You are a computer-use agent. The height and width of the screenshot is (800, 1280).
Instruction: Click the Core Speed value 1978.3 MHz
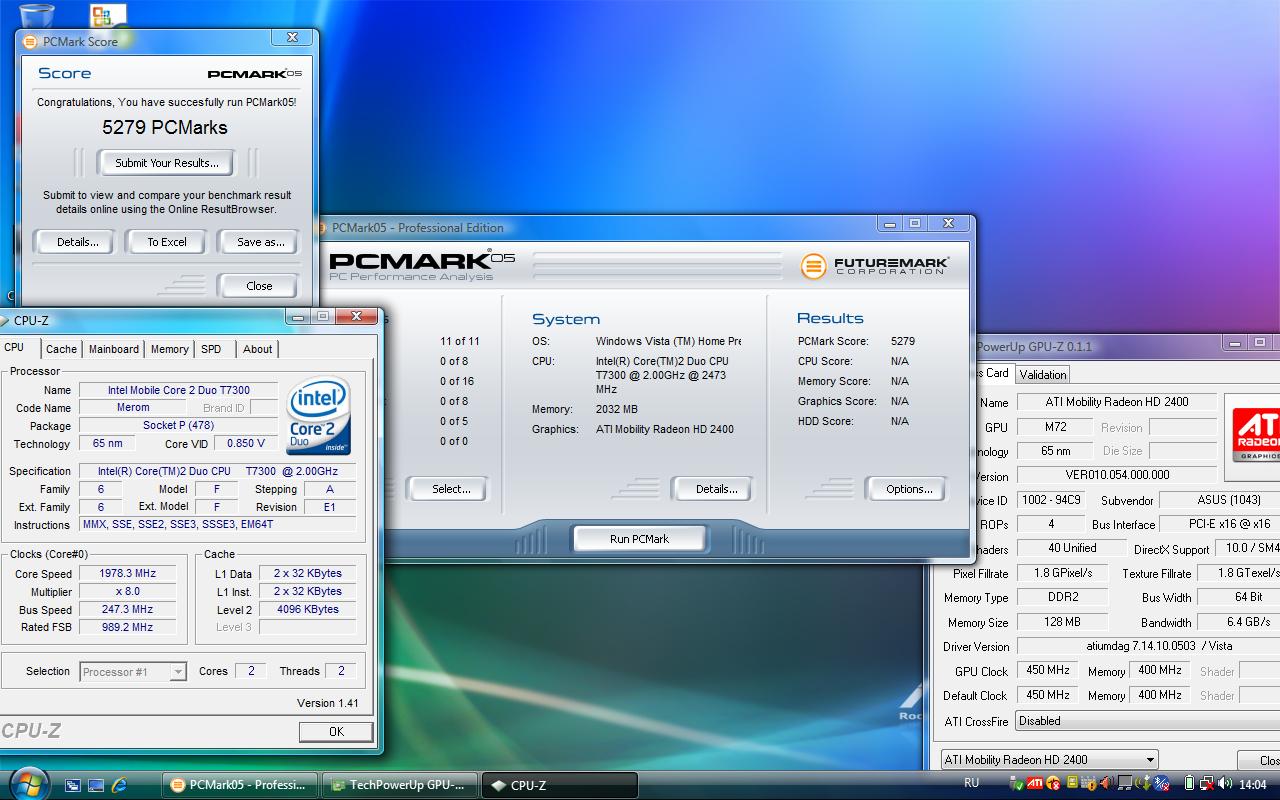tap(128, 573)
